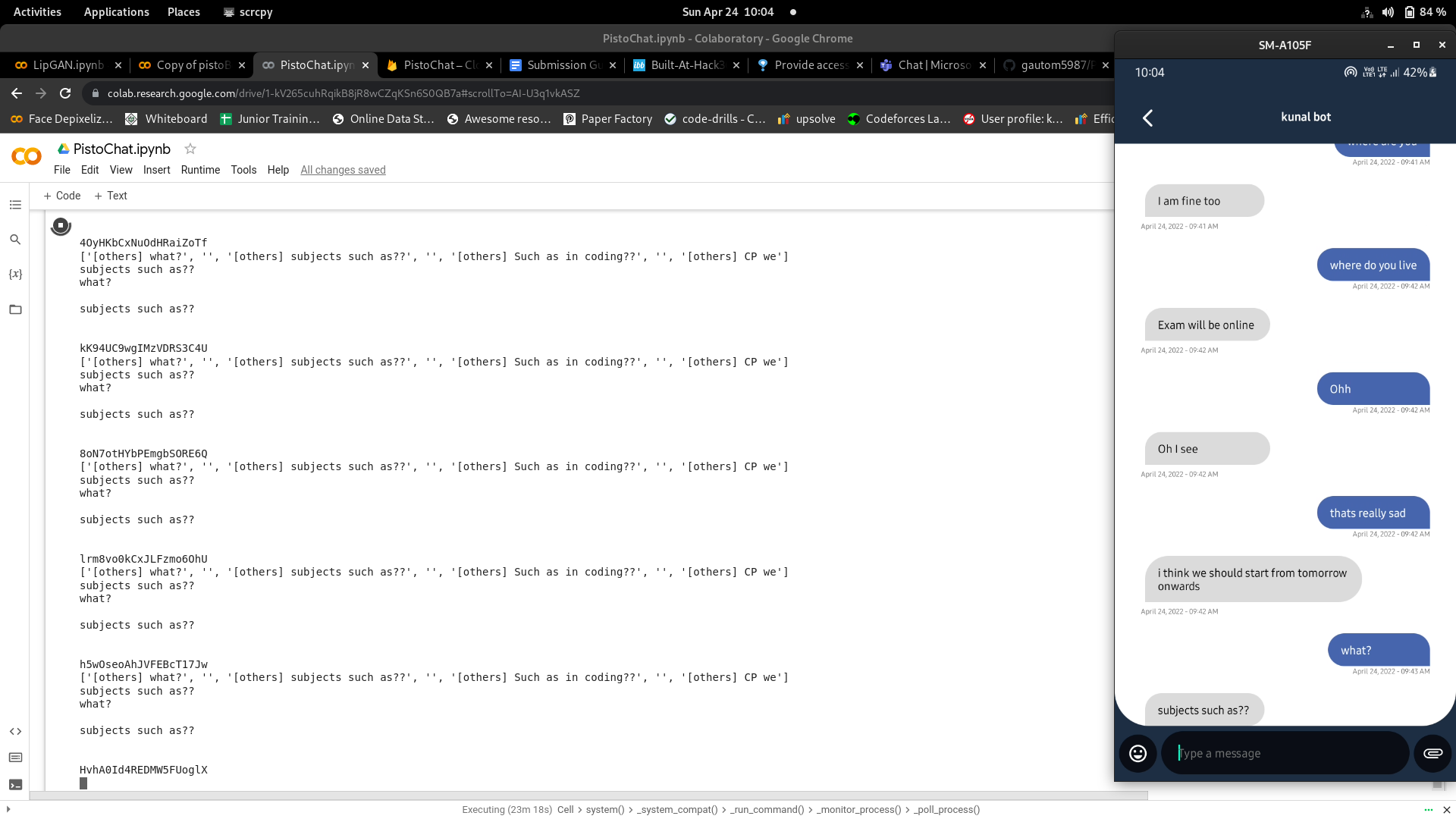1456x819 pixels.
Task: Click the attachment paperclip icon
Action: click(1432, 753)
